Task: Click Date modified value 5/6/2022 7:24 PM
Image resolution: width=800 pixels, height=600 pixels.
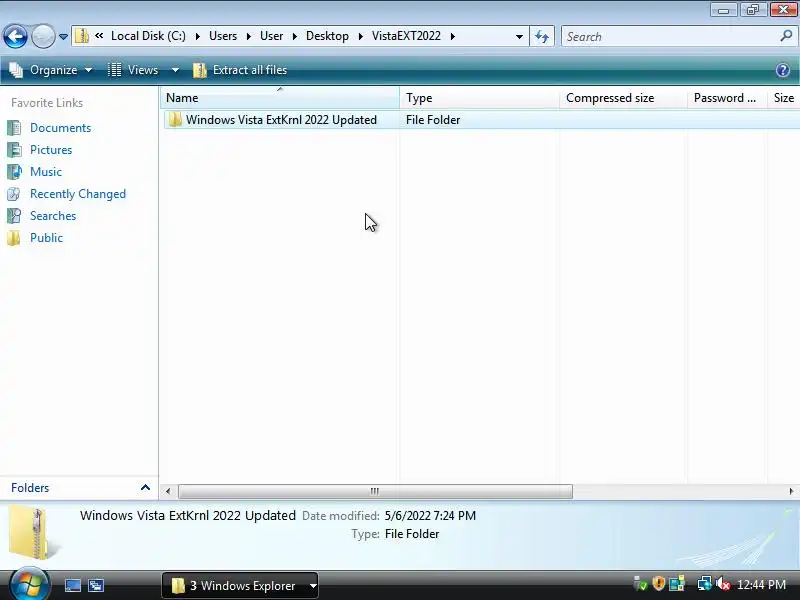Action: 430,516
